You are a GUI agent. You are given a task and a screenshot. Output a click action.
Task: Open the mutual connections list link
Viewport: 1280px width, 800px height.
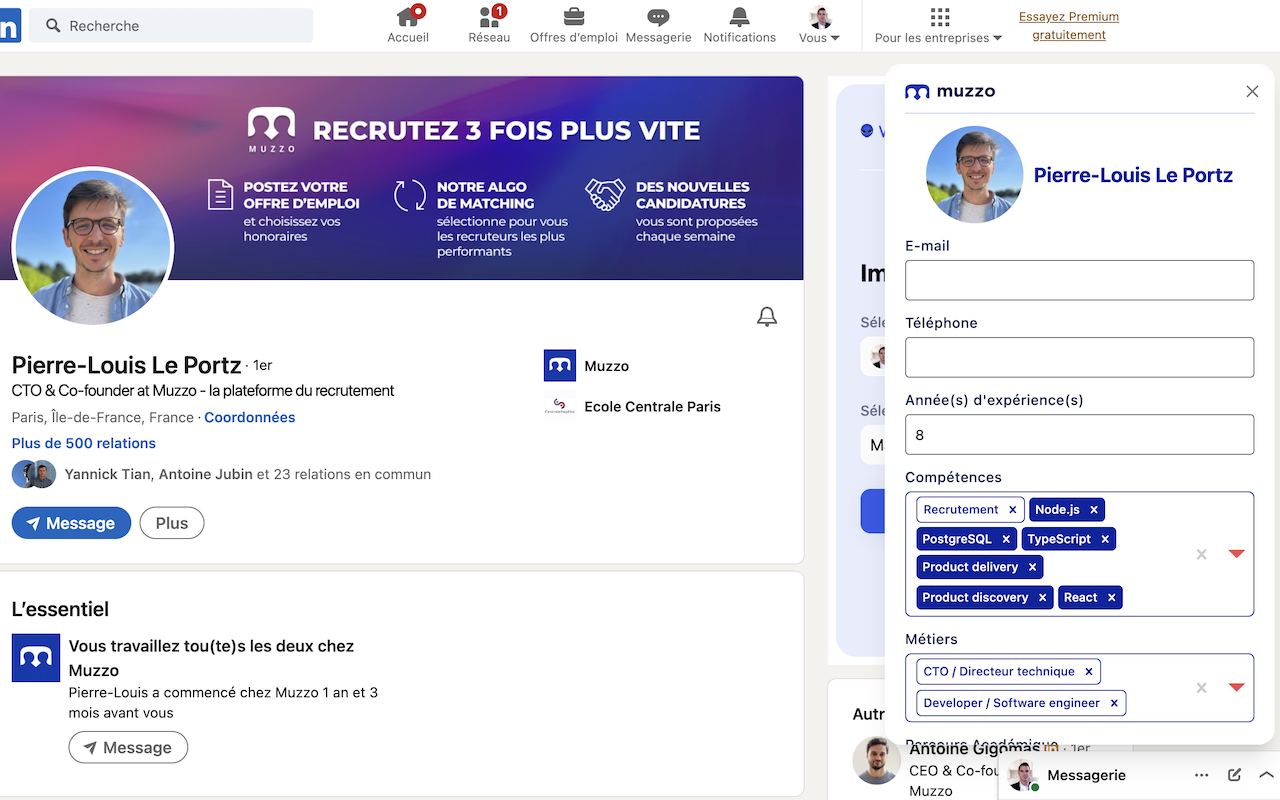(248, 474)
